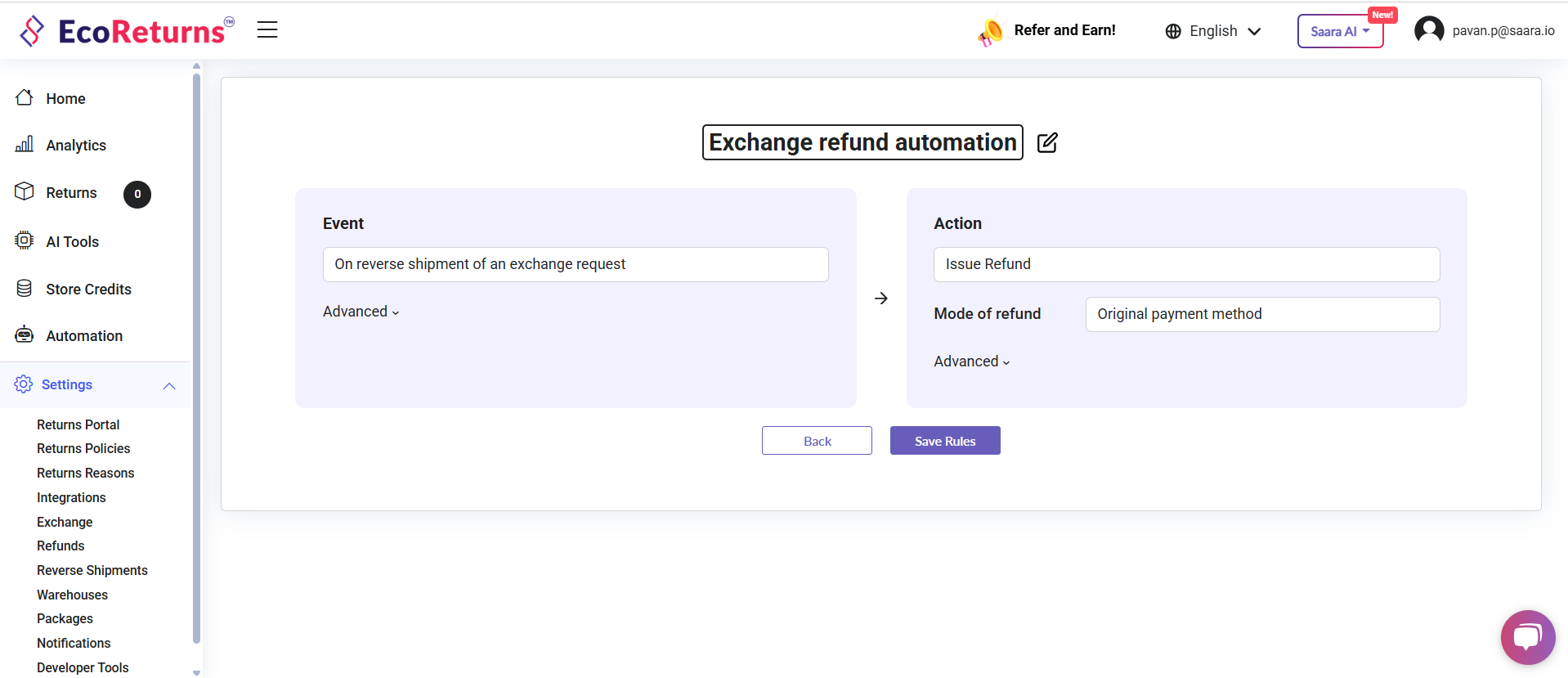
Task: Click the user profile avatar icon
Action: pos(1428,30)
